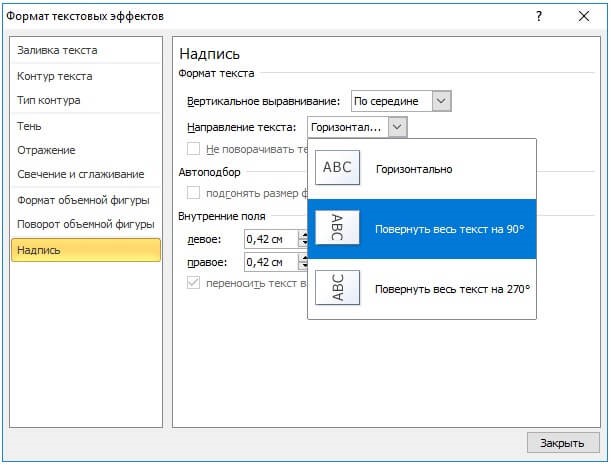Collapse the 'Направление текста' dropdown arrow

397,127
